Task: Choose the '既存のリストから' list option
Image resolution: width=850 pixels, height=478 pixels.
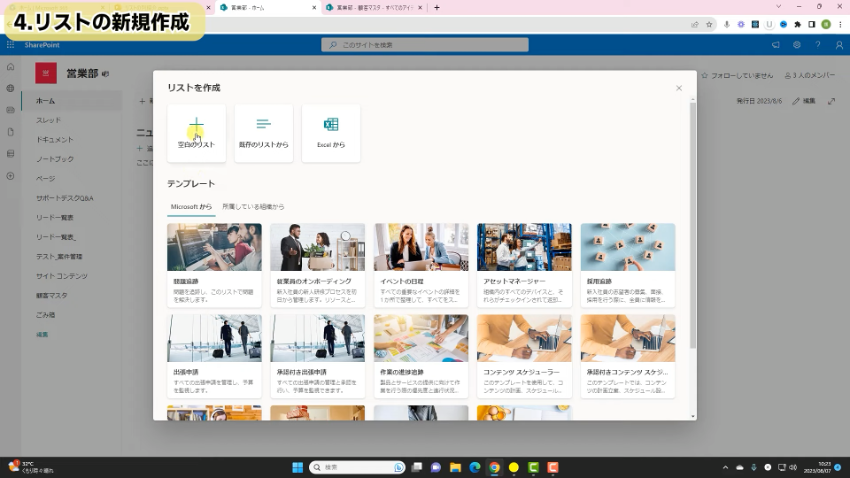Action: coord(263,132)
